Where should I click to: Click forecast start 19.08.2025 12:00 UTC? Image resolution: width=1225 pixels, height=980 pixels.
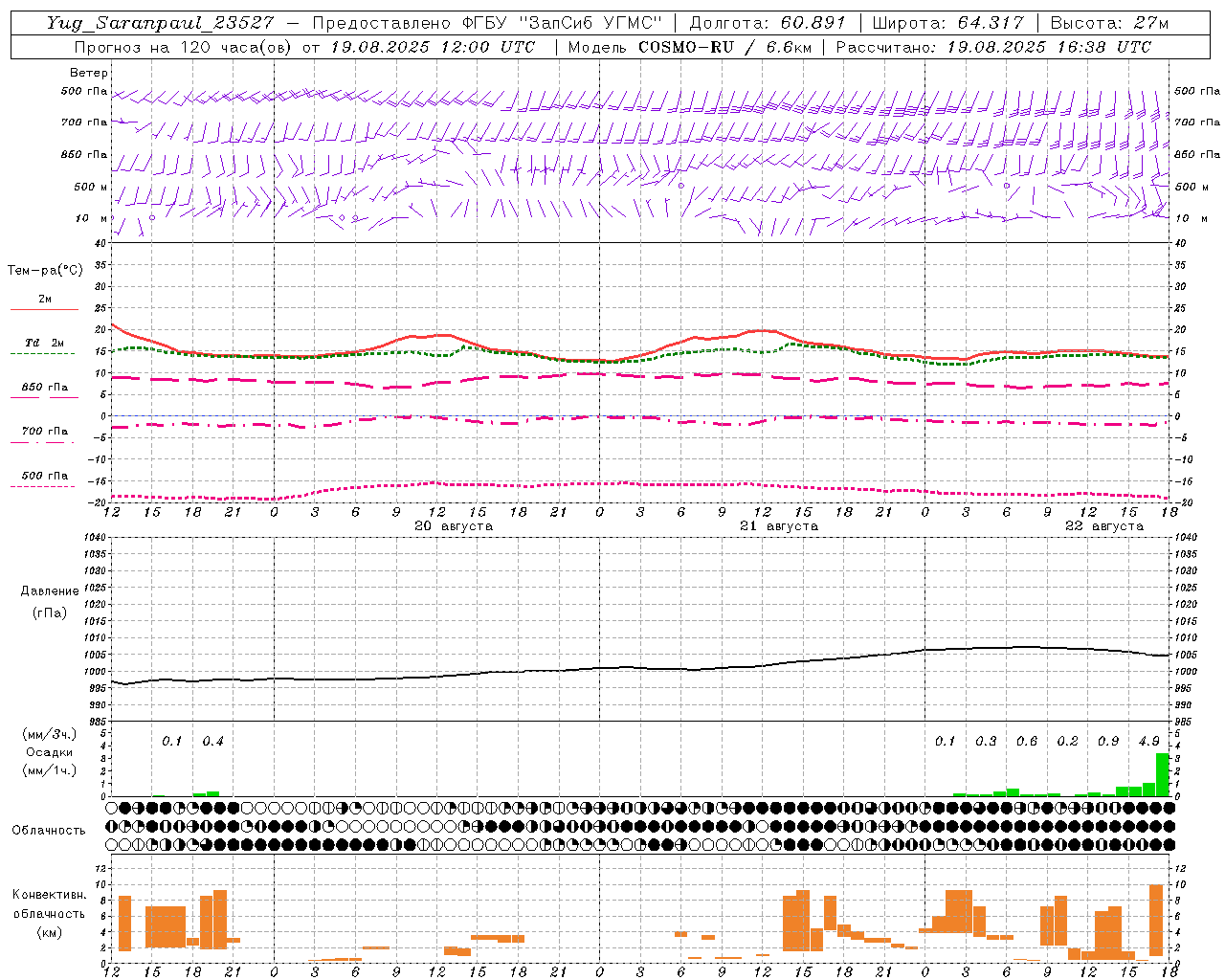click(433, 47)
